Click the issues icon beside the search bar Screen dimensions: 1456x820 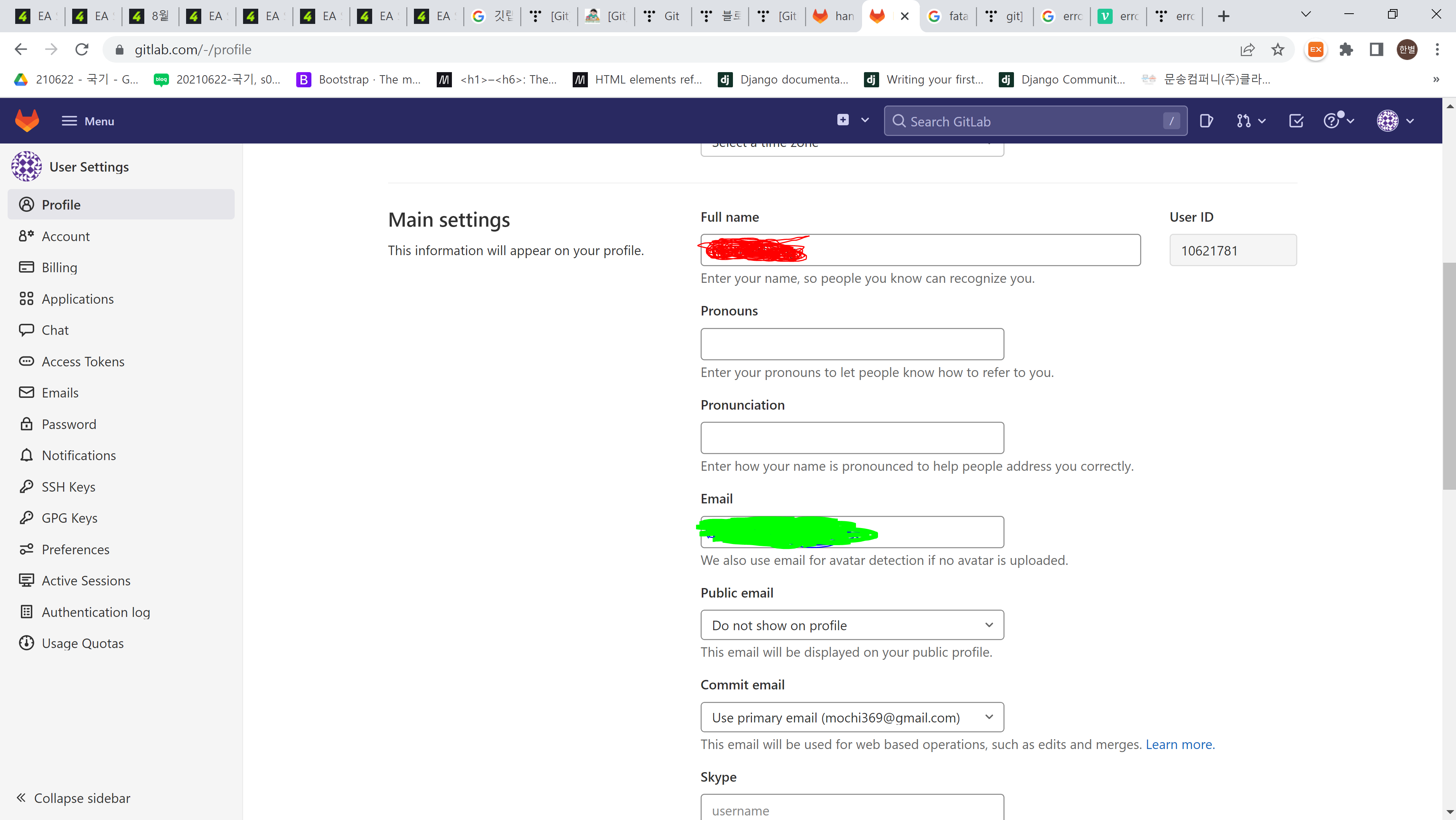click(1207, 120)
